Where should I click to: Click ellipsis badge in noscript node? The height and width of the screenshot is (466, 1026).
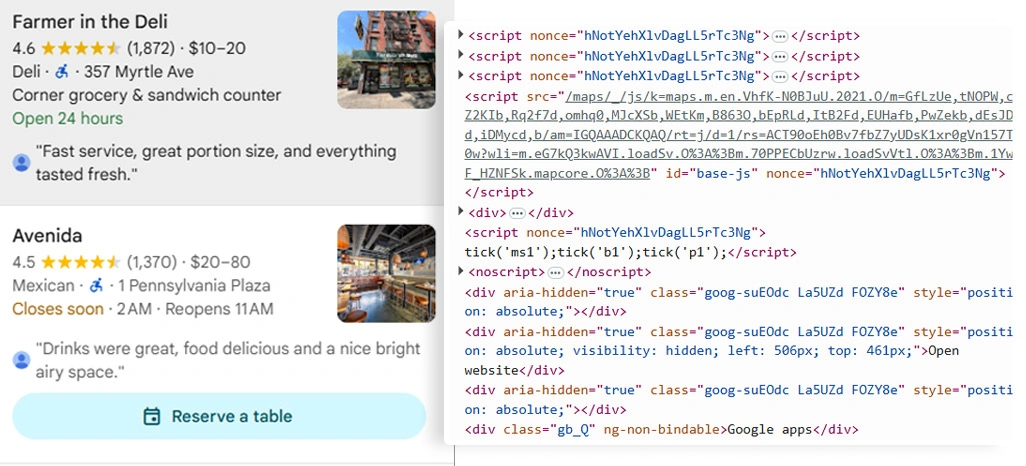pos(556,272)
